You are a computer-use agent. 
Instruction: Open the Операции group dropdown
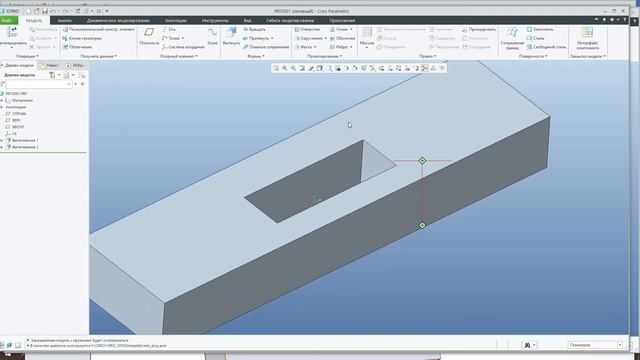27,56
